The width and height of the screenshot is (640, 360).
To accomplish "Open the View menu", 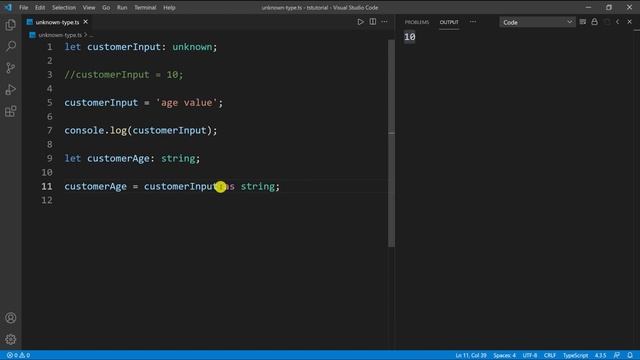I will [x=89, y=7].
